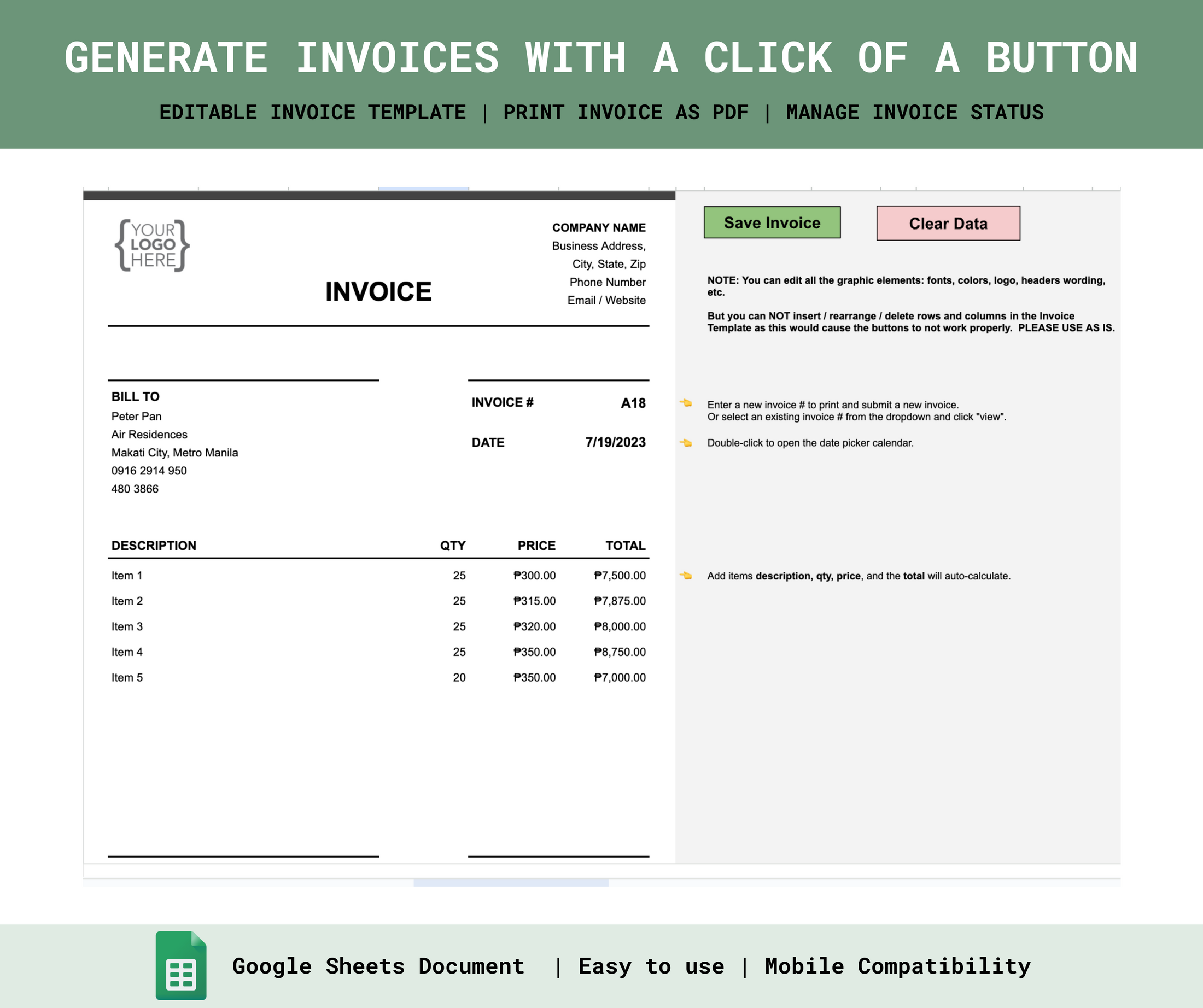Select the DATE cell showing 7/19/2023

(615, 442)
